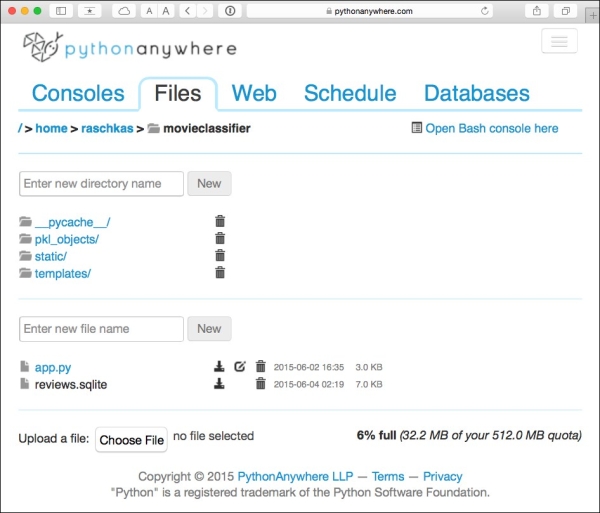Open PythonAnywhere LLP footer link

click(x=295, y=476)
